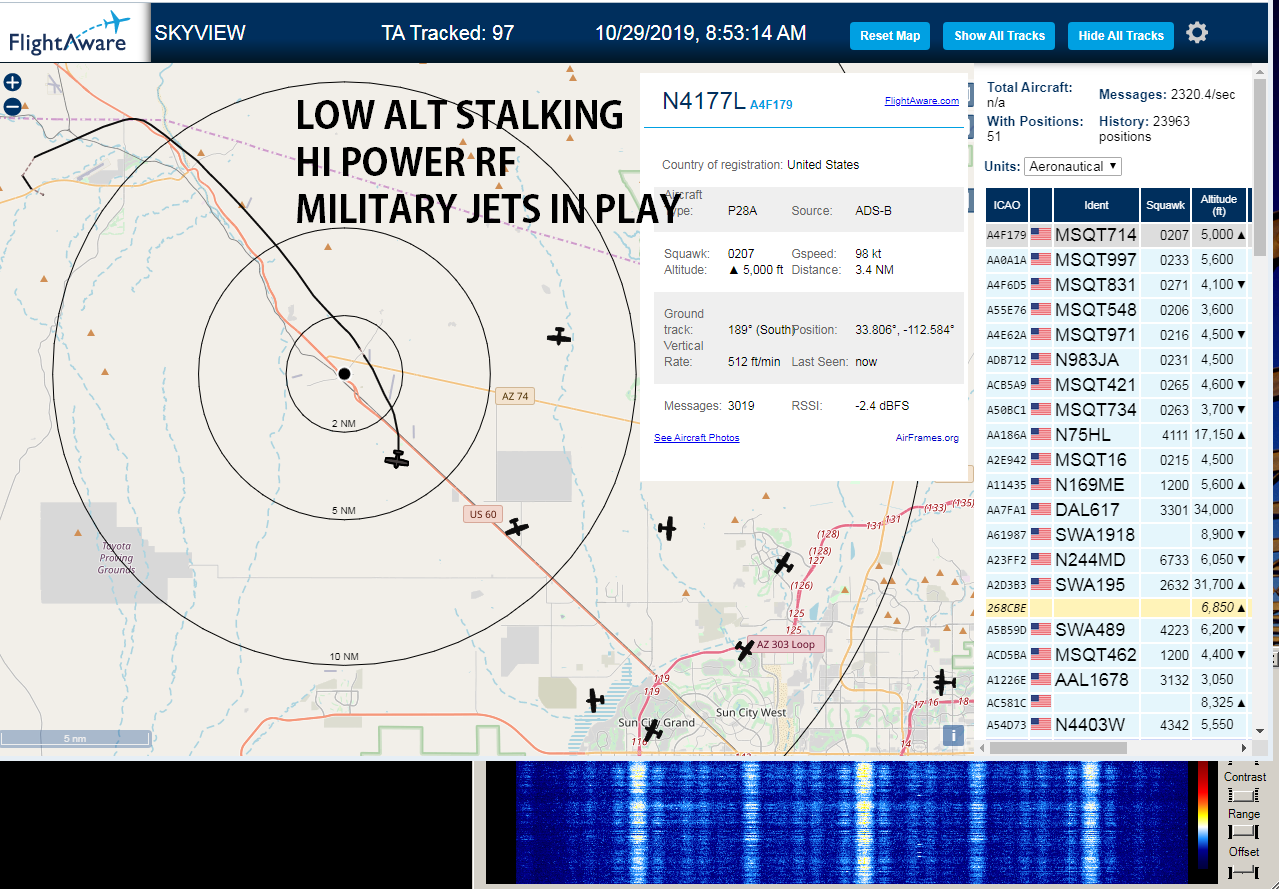Click the US flag in N4403W row
The height and width of the screenshot is (889, 1279).
1041,723
